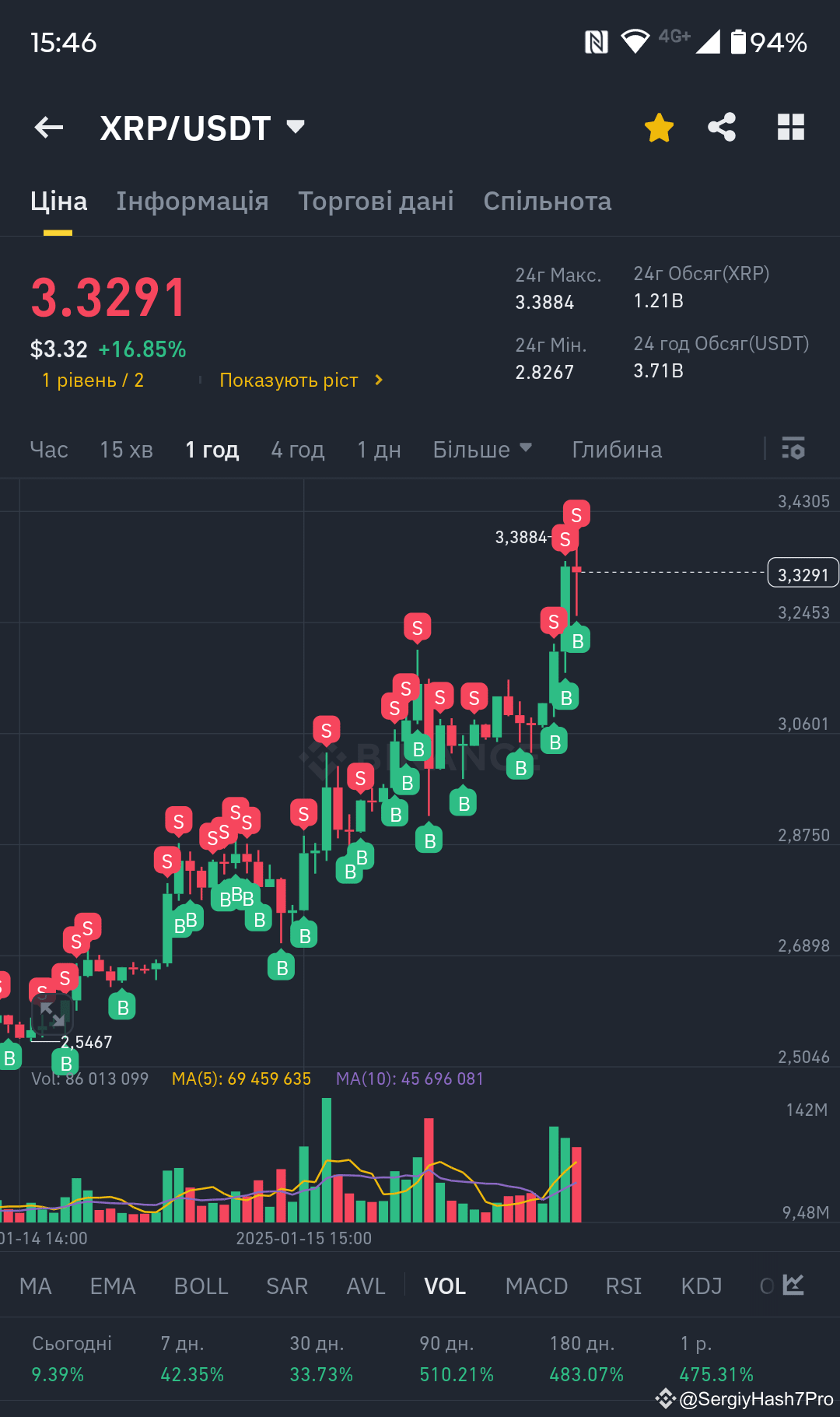Open the grid layout icon
840x1417 pixels.
[x=790, y=128]
